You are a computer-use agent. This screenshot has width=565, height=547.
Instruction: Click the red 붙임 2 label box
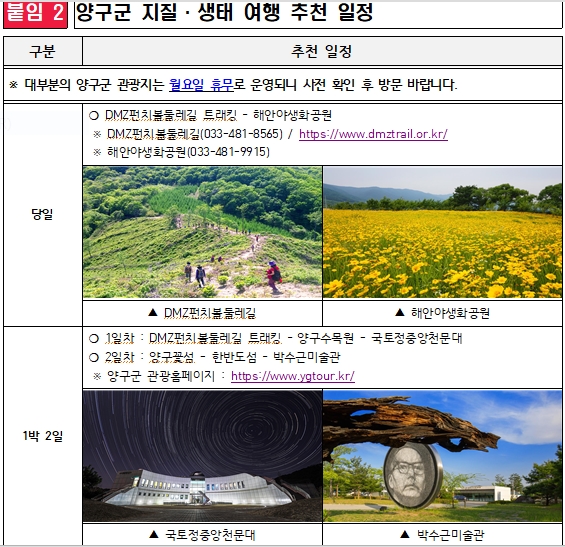[x=35, y=14]
